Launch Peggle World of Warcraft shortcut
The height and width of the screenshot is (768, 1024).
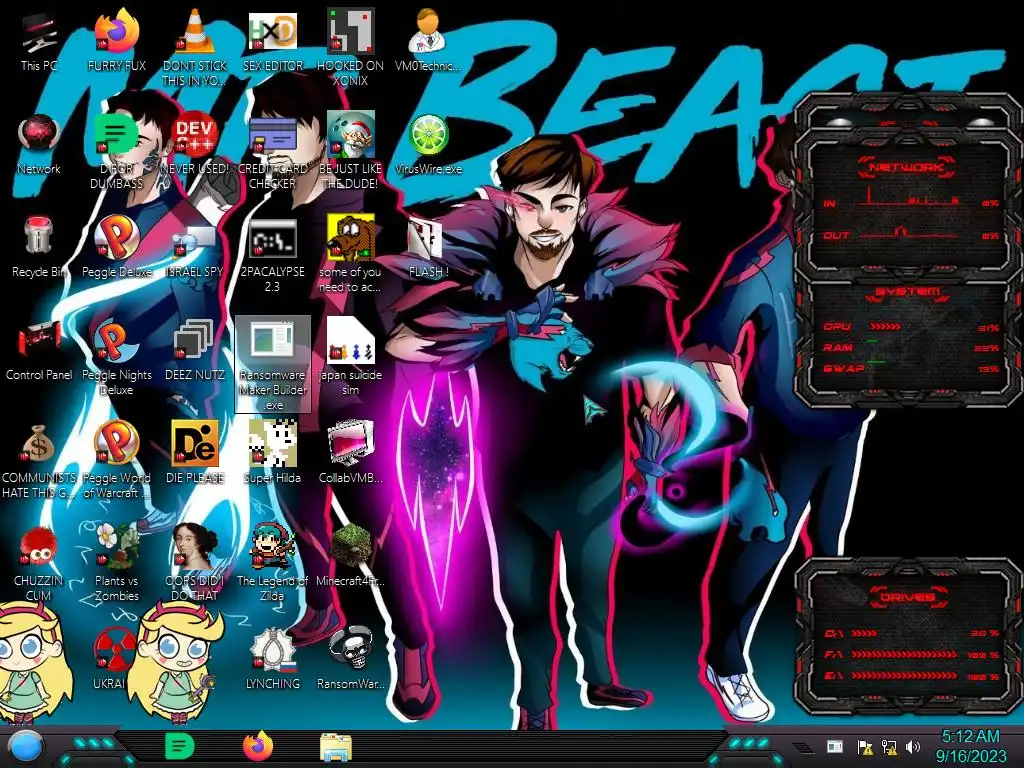pos(117,461)
